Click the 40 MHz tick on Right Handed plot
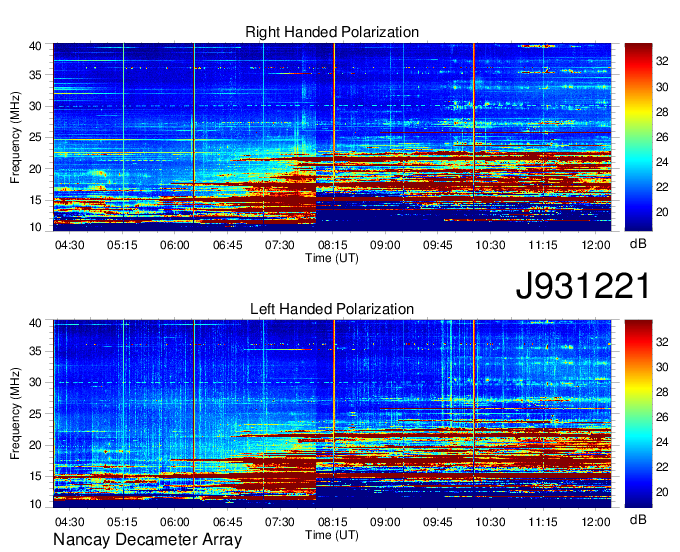The image size is (680, 552). tap(35, 46)
